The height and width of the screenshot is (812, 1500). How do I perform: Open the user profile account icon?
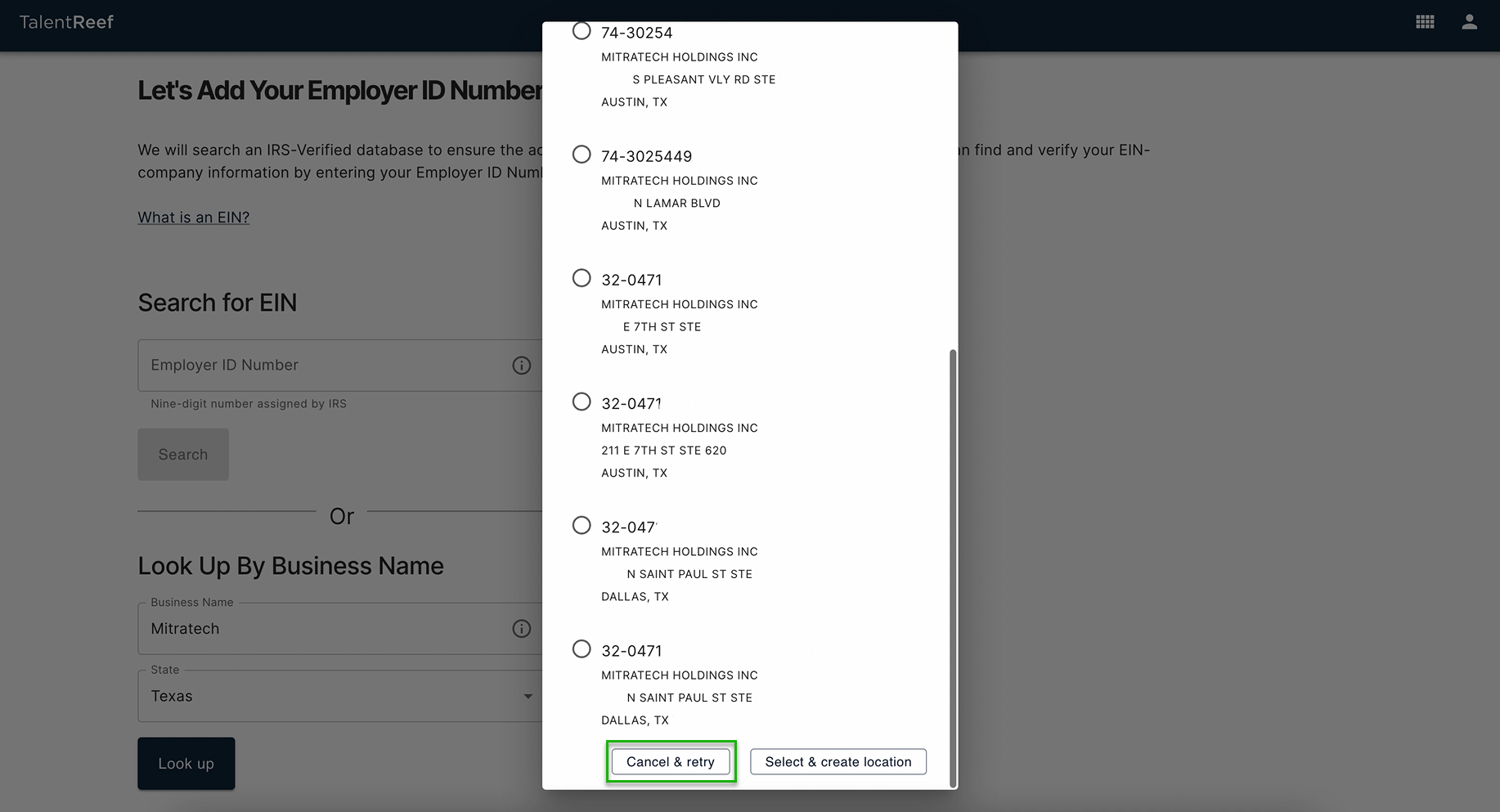point(1469,23)
